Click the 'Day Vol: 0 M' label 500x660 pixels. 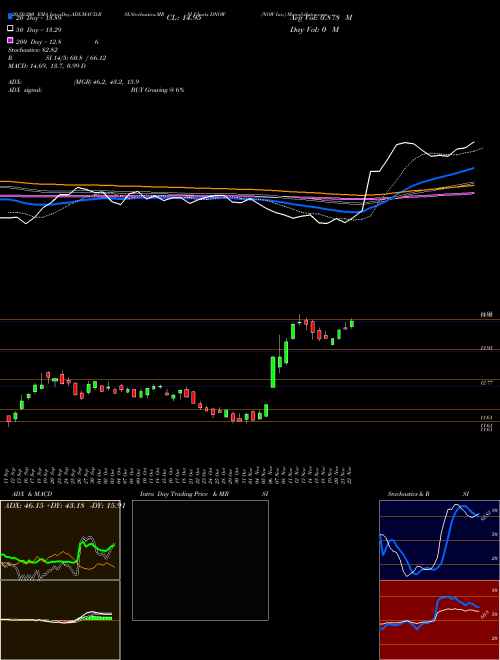[314, 29]
